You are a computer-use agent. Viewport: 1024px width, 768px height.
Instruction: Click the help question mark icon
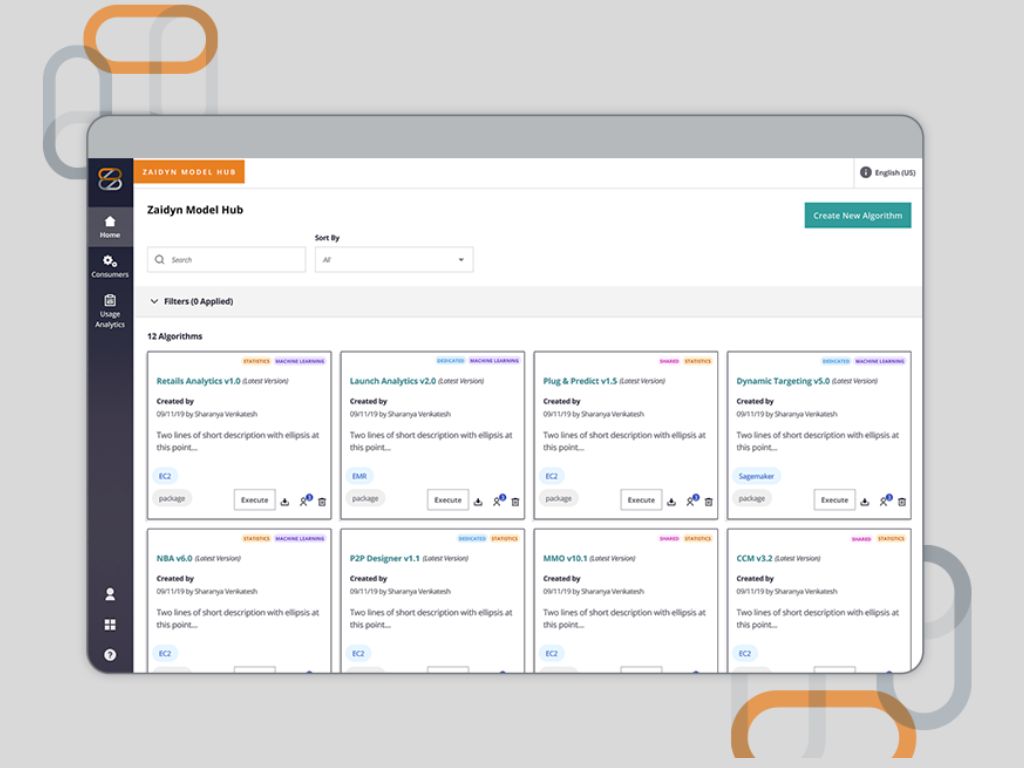110,655
